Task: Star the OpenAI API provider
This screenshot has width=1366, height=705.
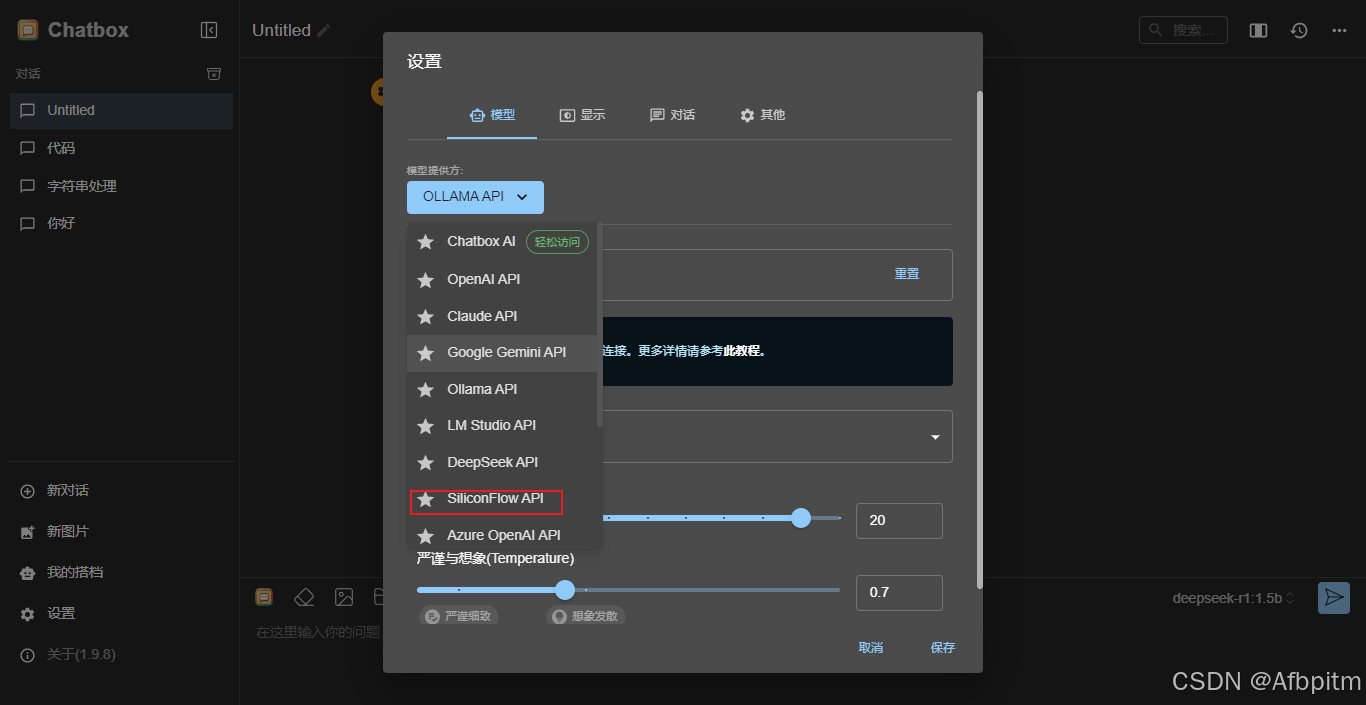Action: [x=426, y=280]
